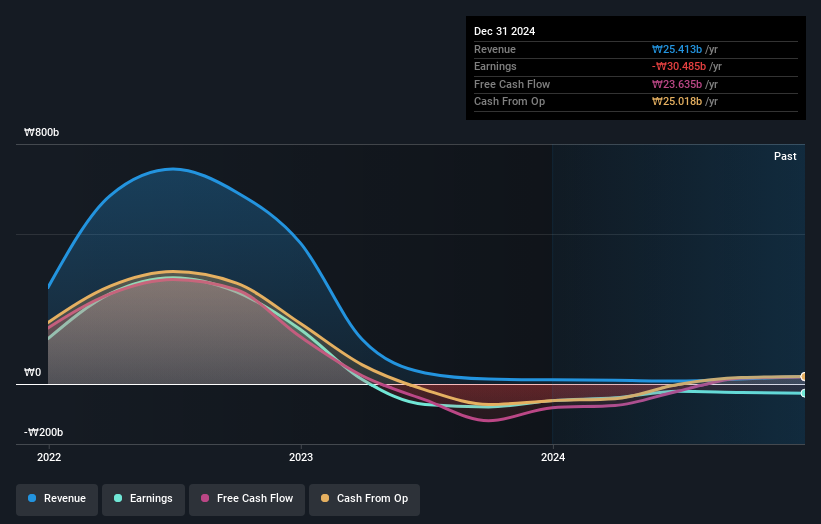Viewport: 821px width, 524px height.
Task: Click the Free Cash Flow label in tooltip
Action: [x=512, y=84]
